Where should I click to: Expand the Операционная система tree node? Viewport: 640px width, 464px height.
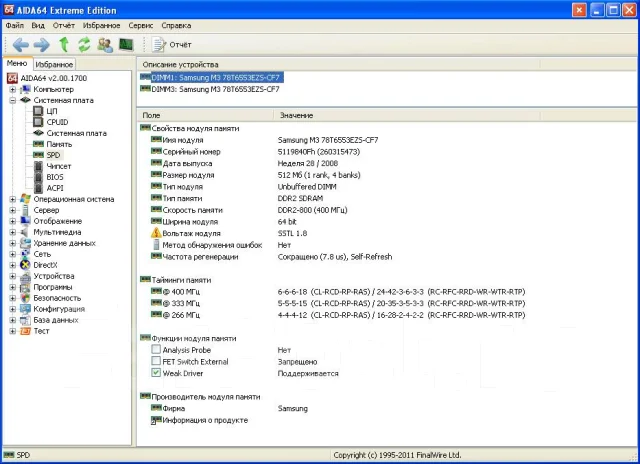point(13,199)
